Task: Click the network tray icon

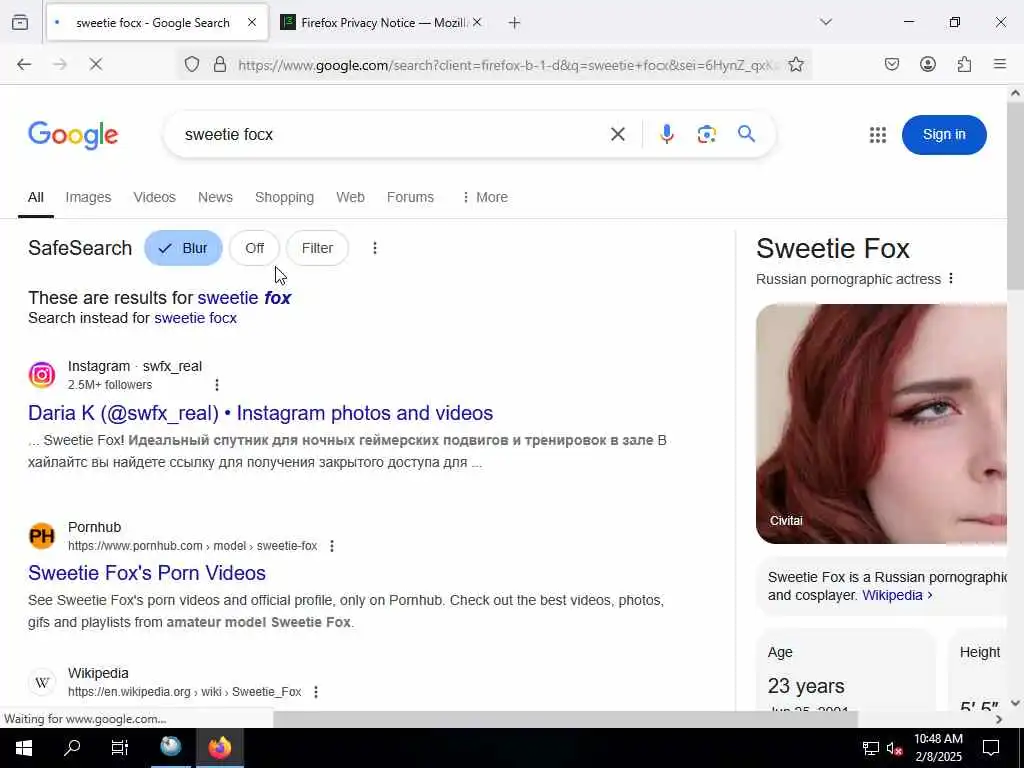Action: pos(870,748)
